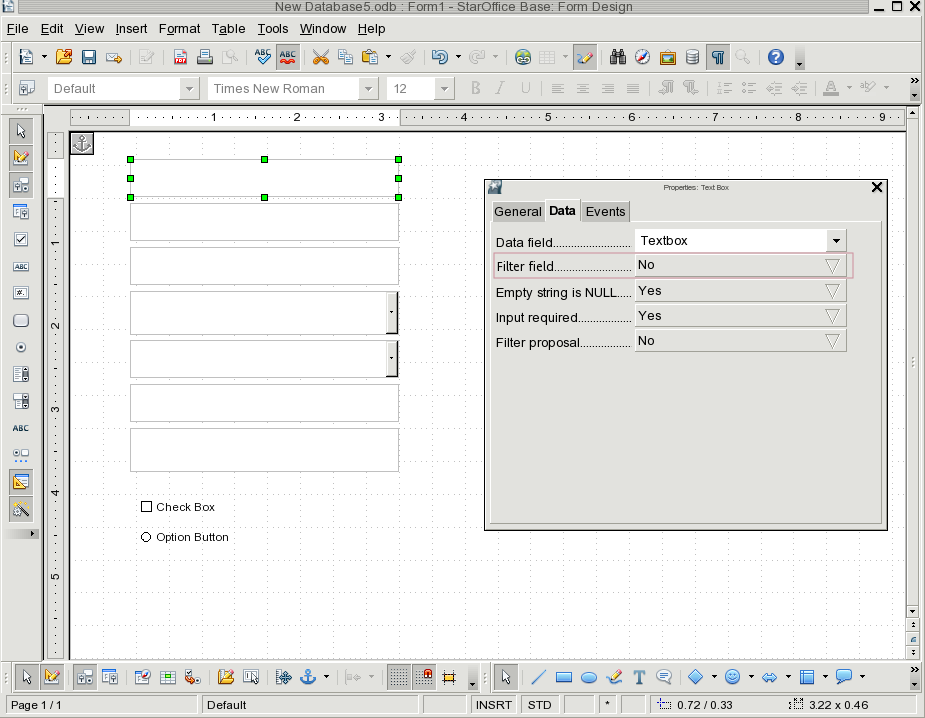Open the Input required dropdown
The image size is (925, 718).
tap(832, 316)
